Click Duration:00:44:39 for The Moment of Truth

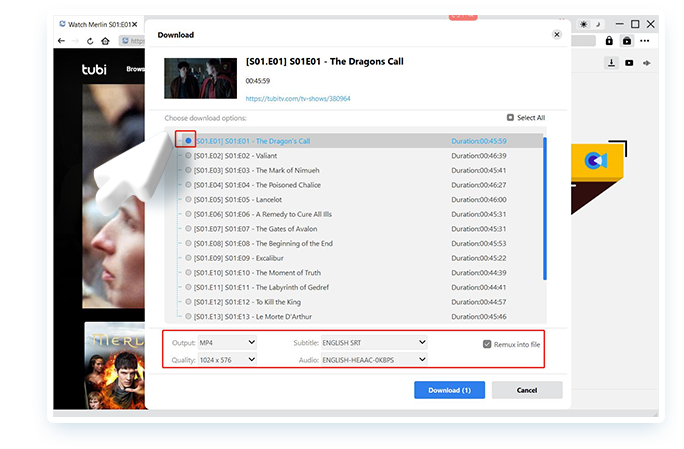(479, 273)
